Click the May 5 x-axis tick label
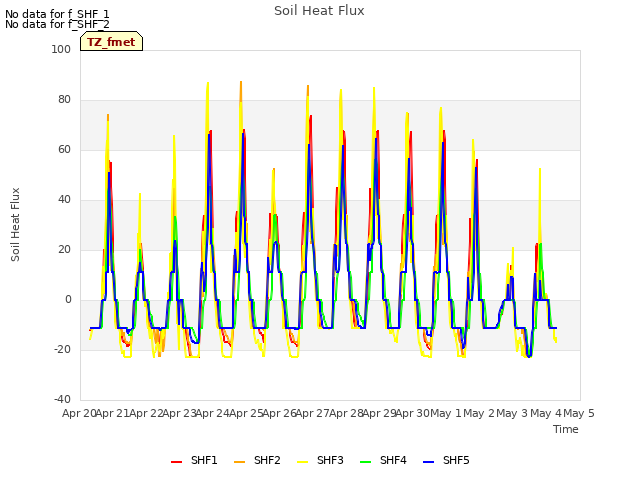The height and width of the screenshot is (480, 640). tap(579, 413)
